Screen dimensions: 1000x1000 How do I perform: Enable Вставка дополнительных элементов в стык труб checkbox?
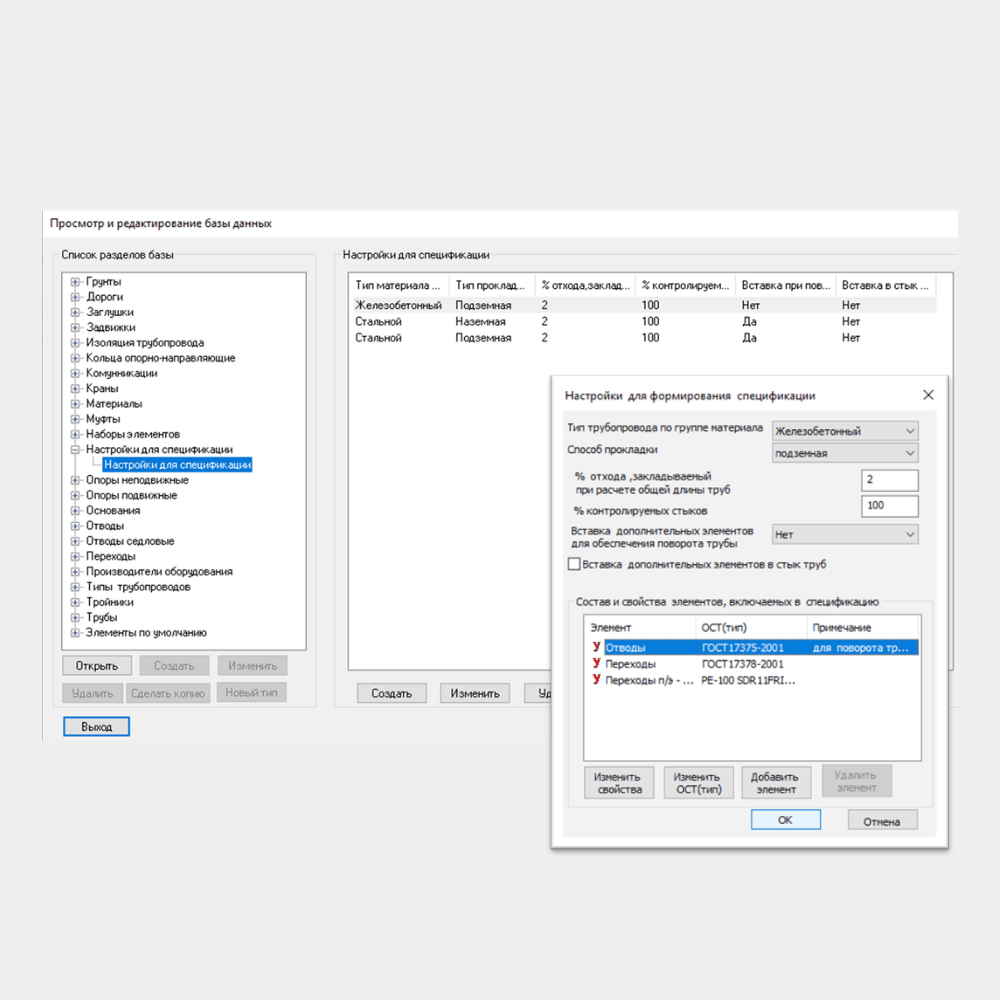(574, 564)
